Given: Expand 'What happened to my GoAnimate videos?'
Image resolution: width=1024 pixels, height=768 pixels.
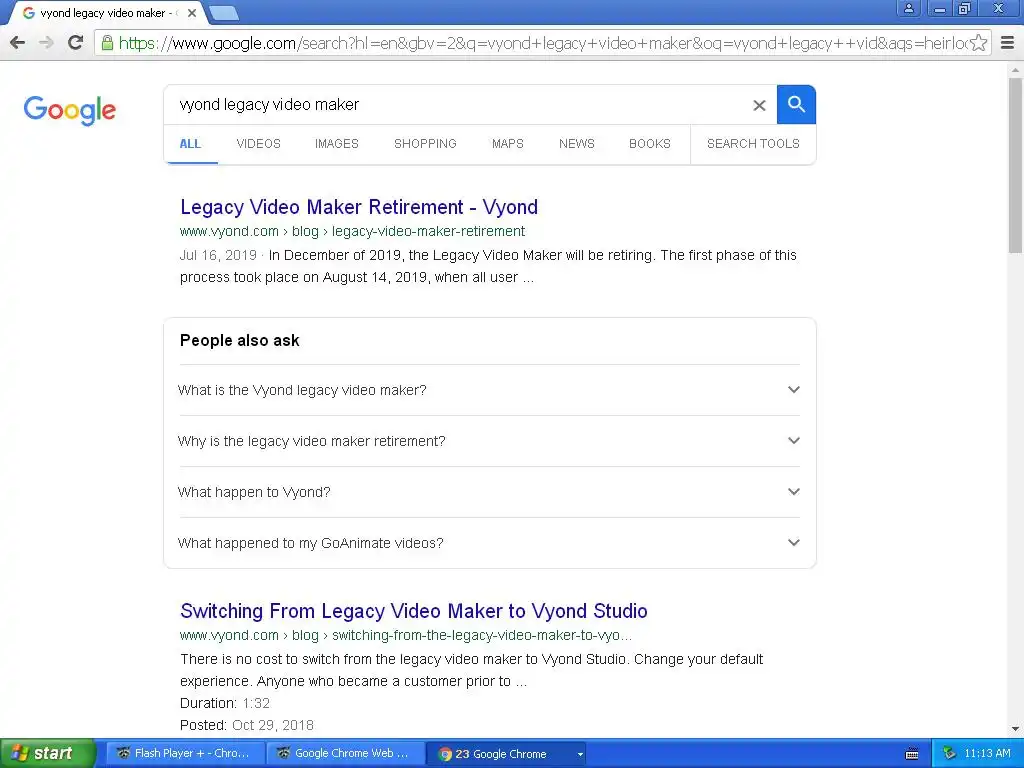Looking at the screenshot, I should [x=489, y=543].
